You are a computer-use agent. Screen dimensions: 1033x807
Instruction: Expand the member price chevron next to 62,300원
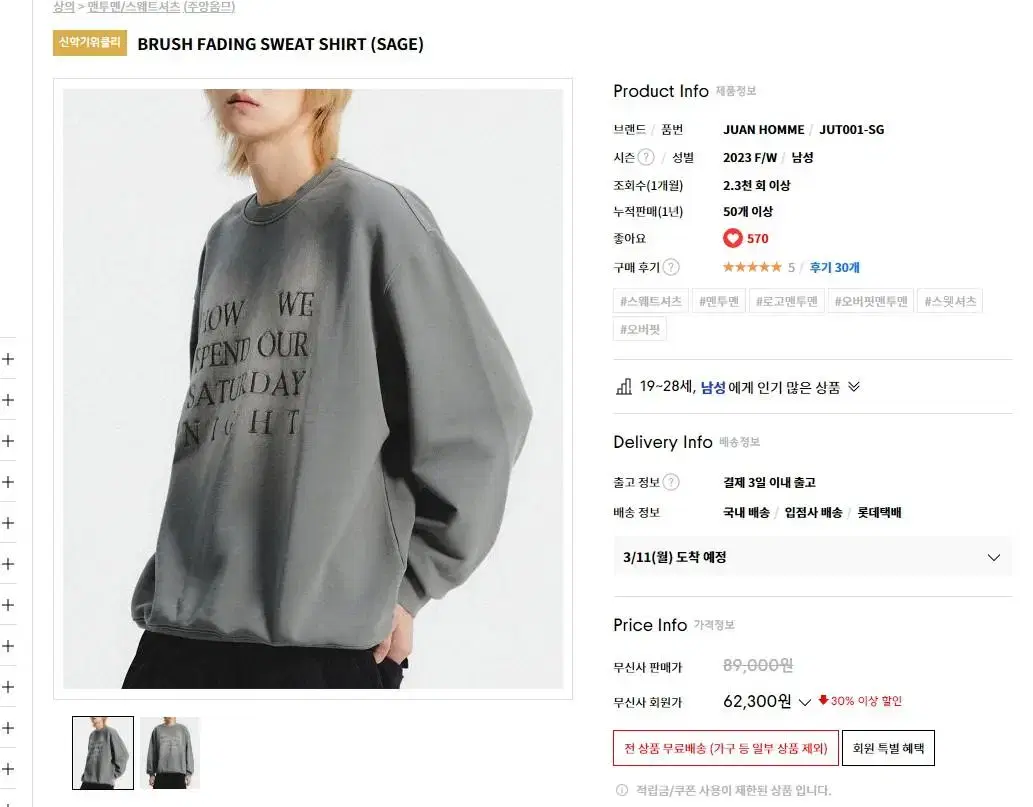pyautogui.click(x=804, y=702)
